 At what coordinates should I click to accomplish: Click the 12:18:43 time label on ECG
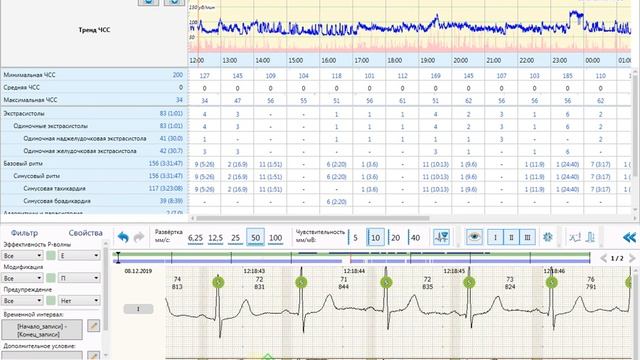click(254, 271)
